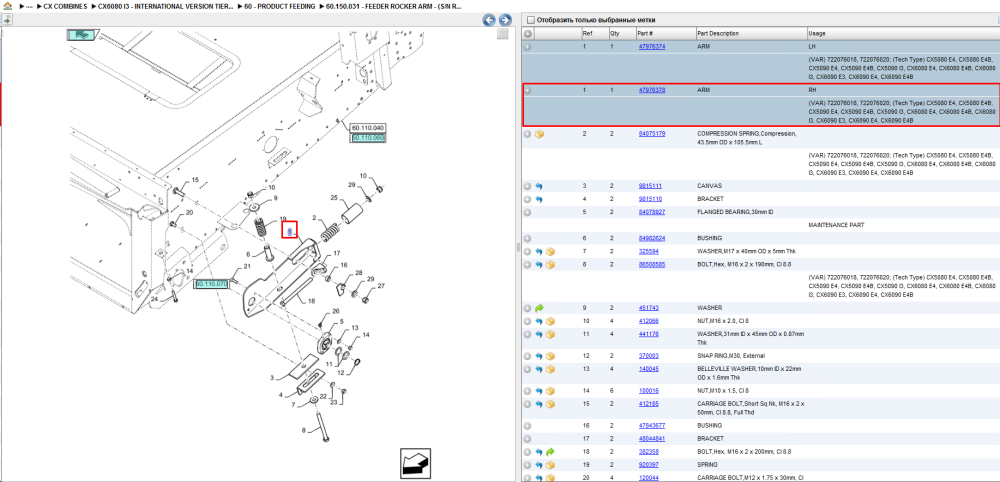Open part number link 84078927

(x=652, y=212)
